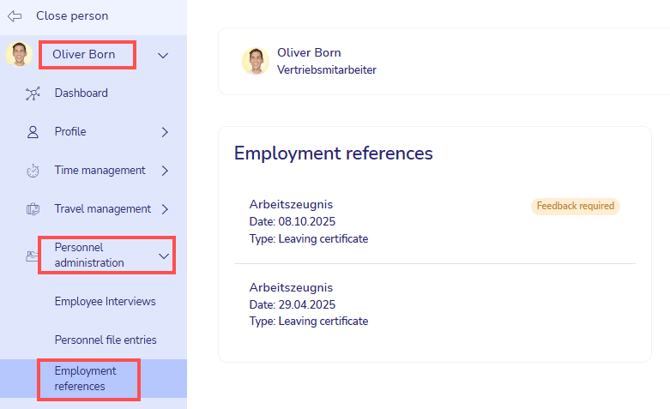Click the back arrow icon beside Close person
This screenshot has width=670, height=409.
pyautogui.click(x=14, y=16)
